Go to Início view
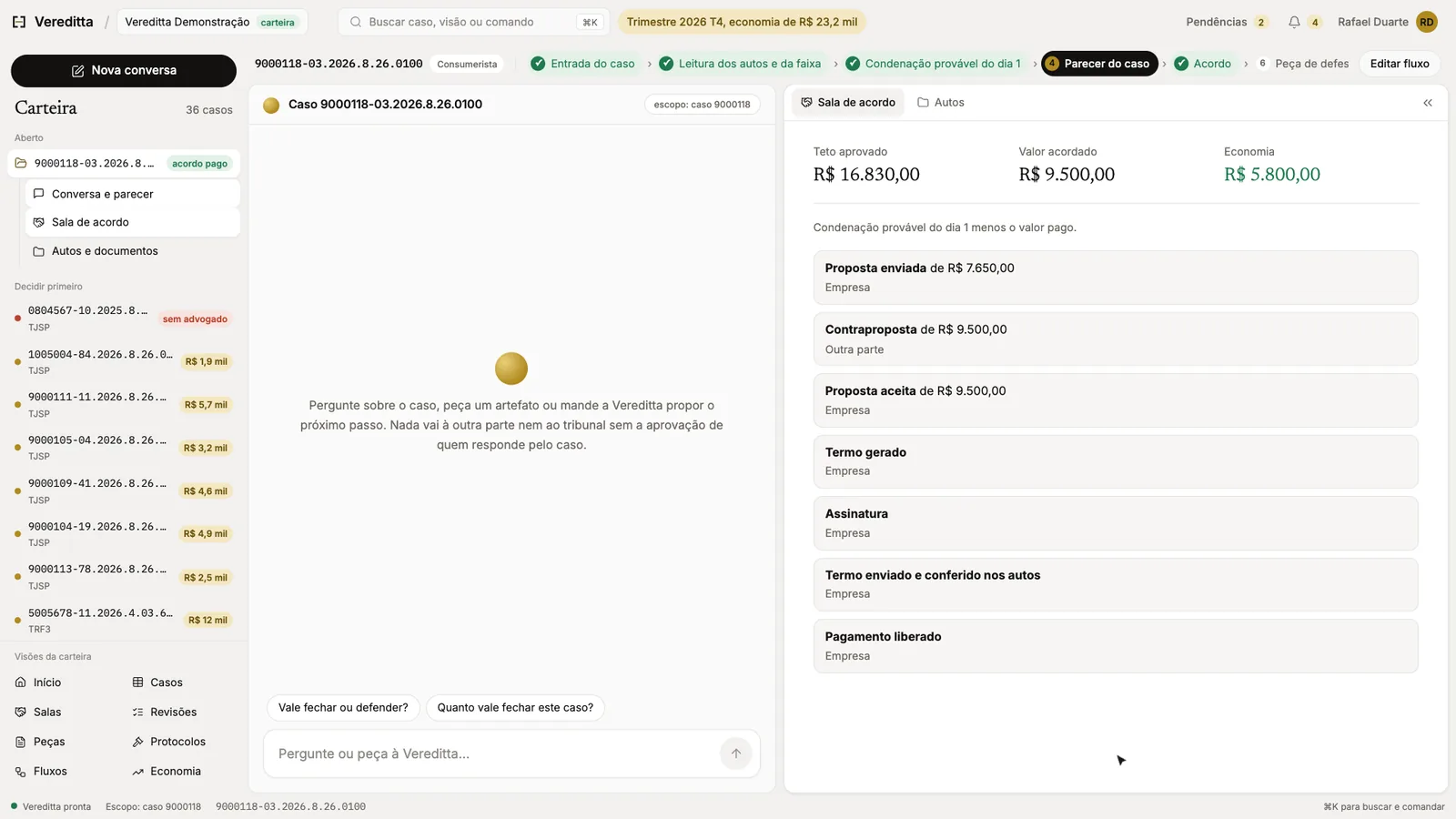This screenshot has height=819, width=1456. [38, 682]
